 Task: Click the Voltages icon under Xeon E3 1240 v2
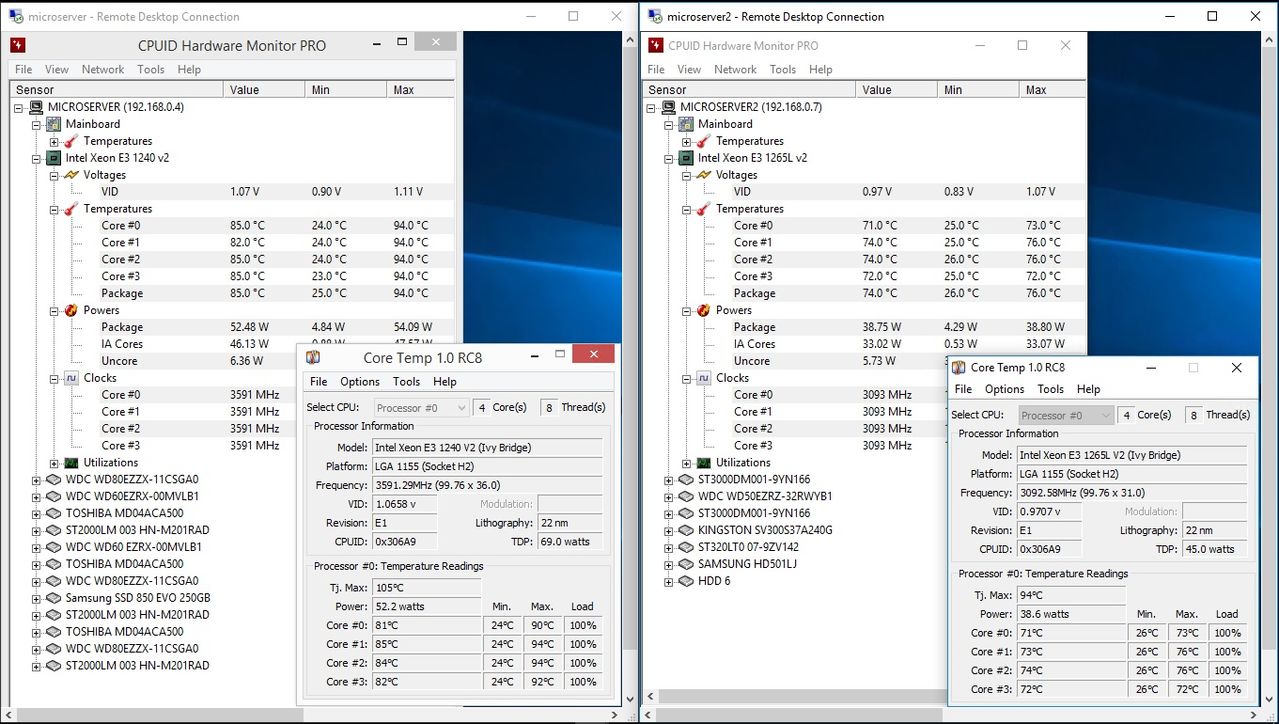point(71,175)
